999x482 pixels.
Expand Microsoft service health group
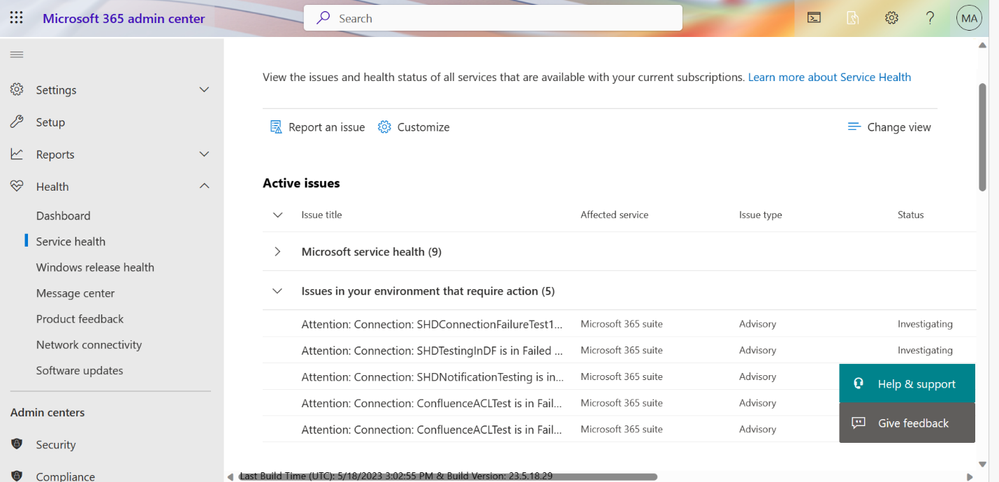tap(278, 252)
